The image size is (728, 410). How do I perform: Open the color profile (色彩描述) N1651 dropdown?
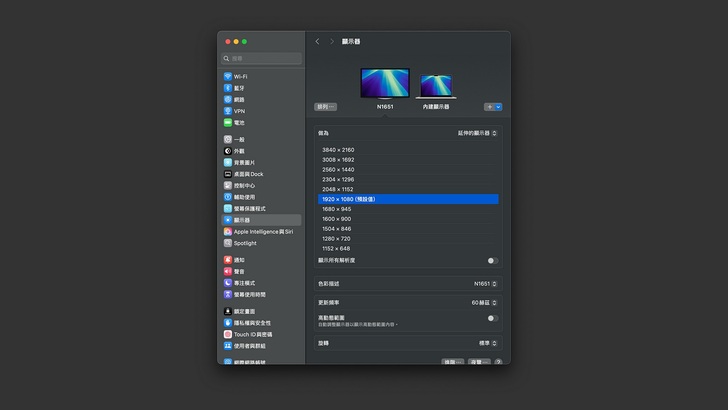point(485,284)
